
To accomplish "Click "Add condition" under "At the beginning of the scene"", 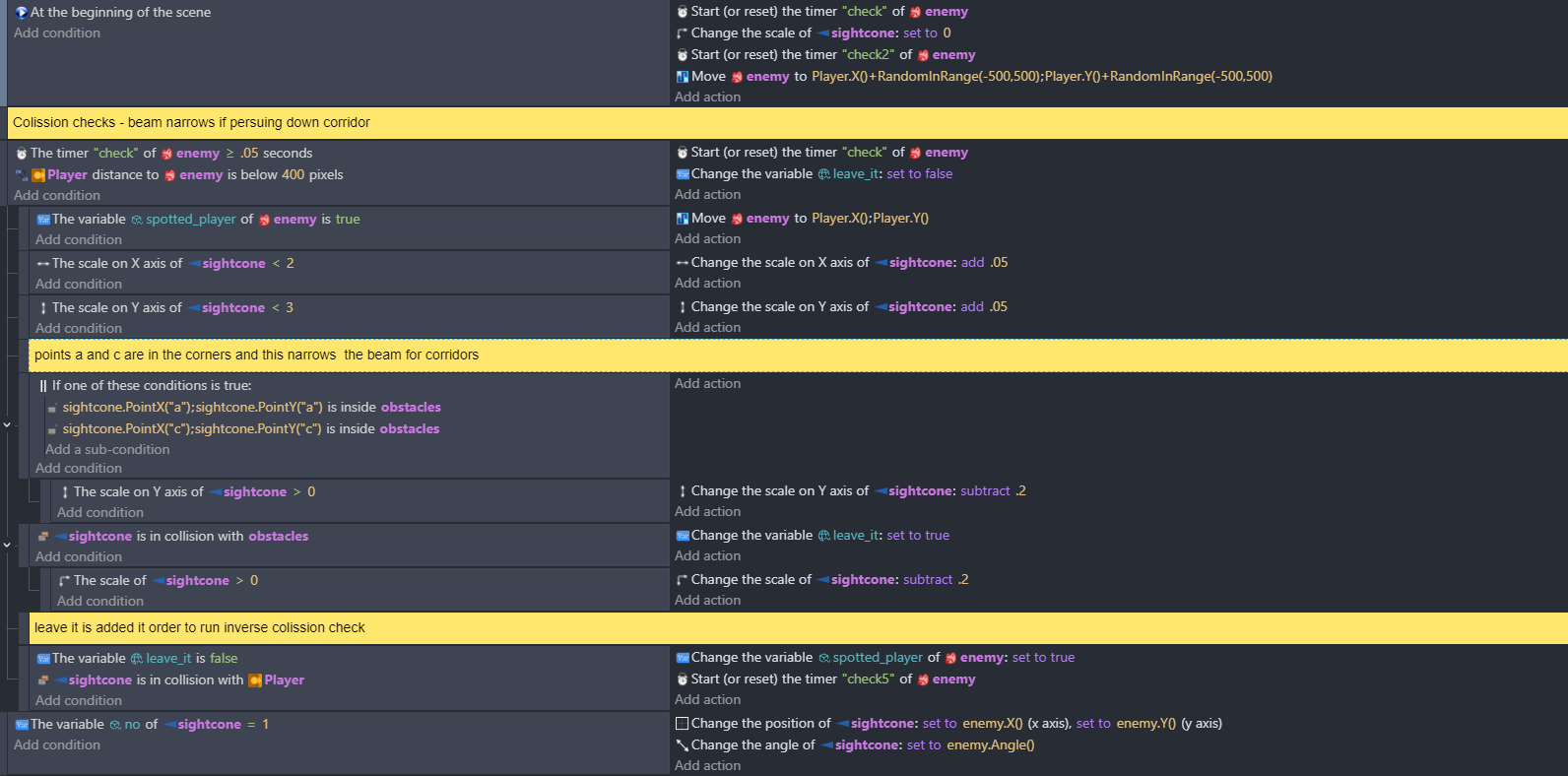I will pyautogui.click(x=57, y=33).
